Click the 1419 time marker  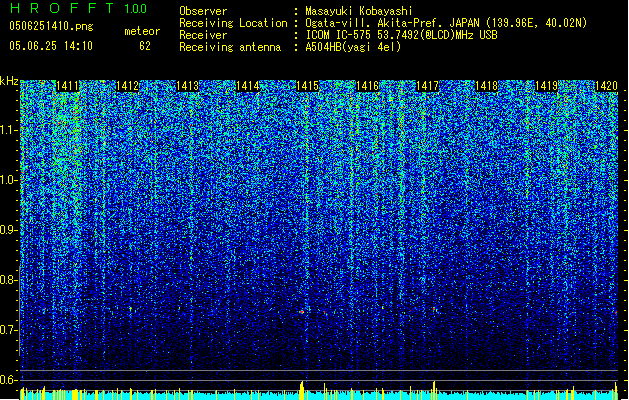(547, 86)
